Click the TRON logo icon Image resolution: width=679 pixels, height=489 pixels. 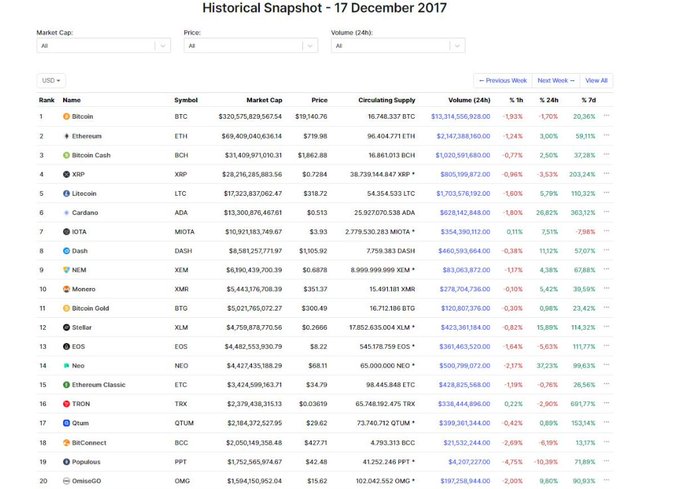click(66, 404)
